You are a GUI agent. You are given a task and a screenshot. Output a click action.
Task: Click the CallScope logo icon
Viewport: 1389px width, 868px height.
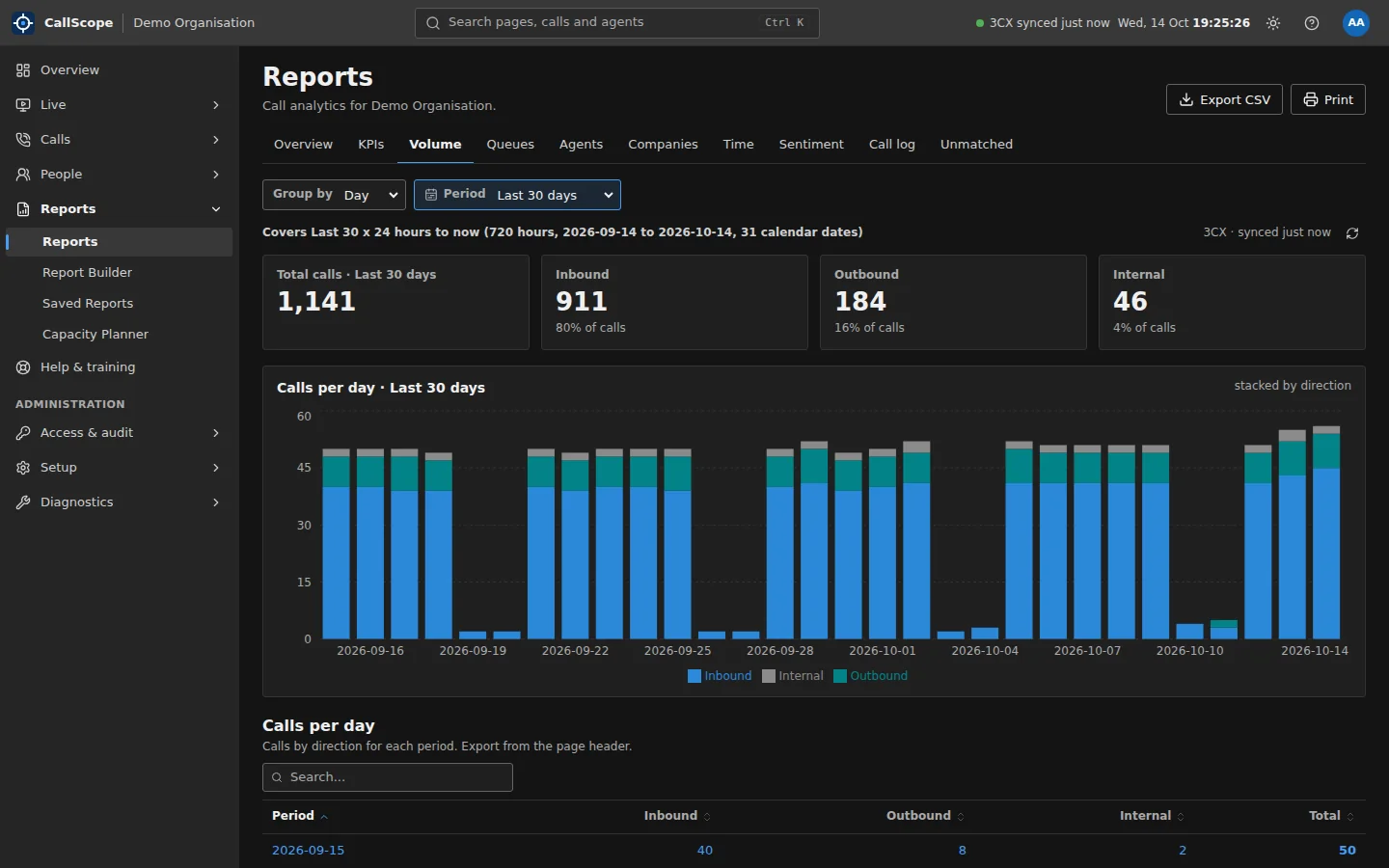click(x=23, y=22)
